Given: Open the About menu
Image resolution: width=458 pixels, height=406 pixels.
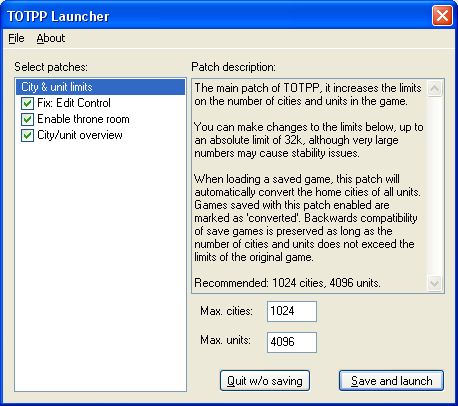Looking at the screenshot, I should [51, 38].
